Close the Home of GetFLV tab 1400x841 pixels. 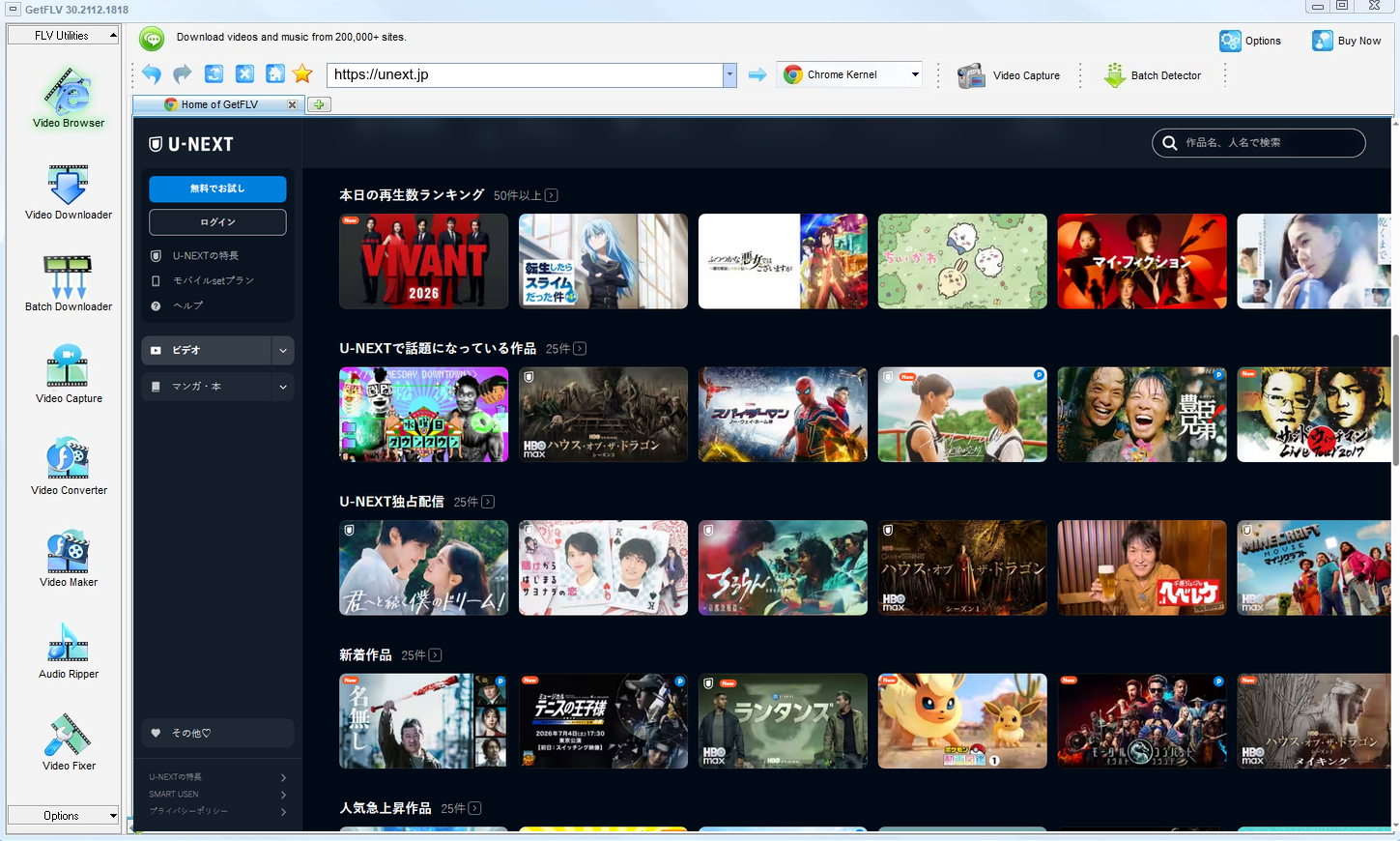(x=292, y=104)
